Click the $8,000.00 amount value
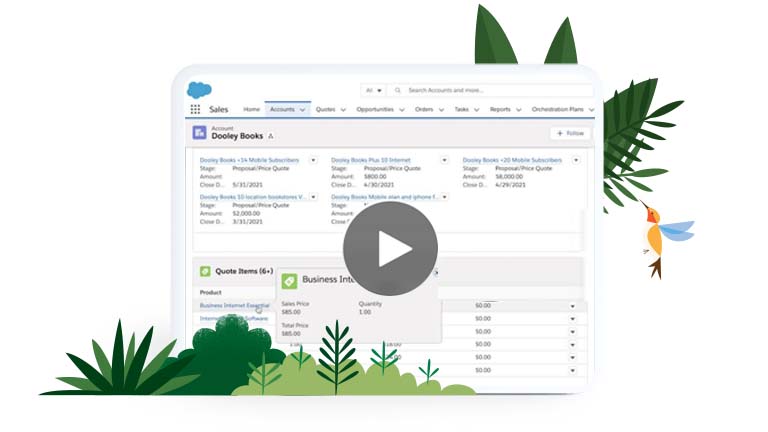This screenshot has width=768, height=432. point(509,176)
